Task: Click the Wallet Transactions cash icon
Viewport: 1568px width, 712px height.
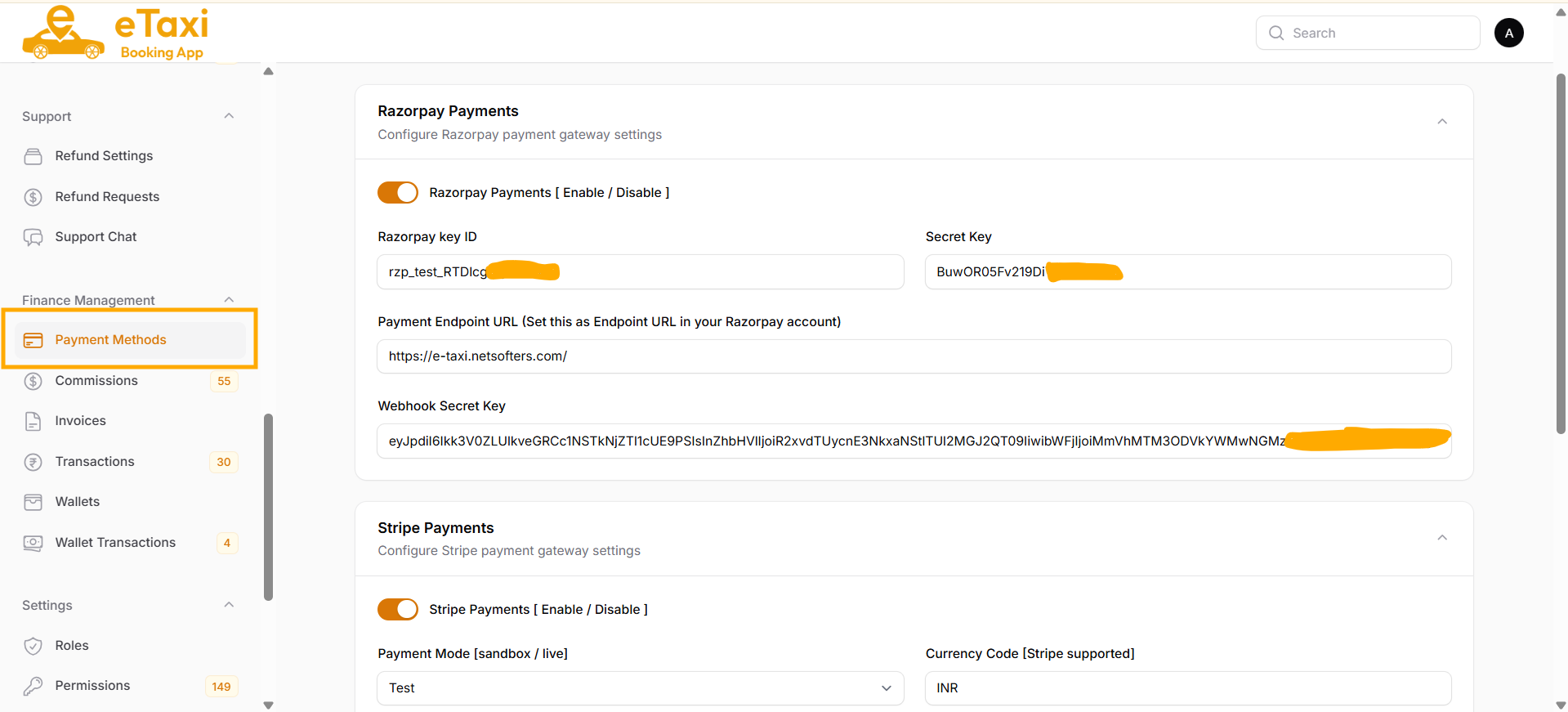Action: tap(33, 543)
